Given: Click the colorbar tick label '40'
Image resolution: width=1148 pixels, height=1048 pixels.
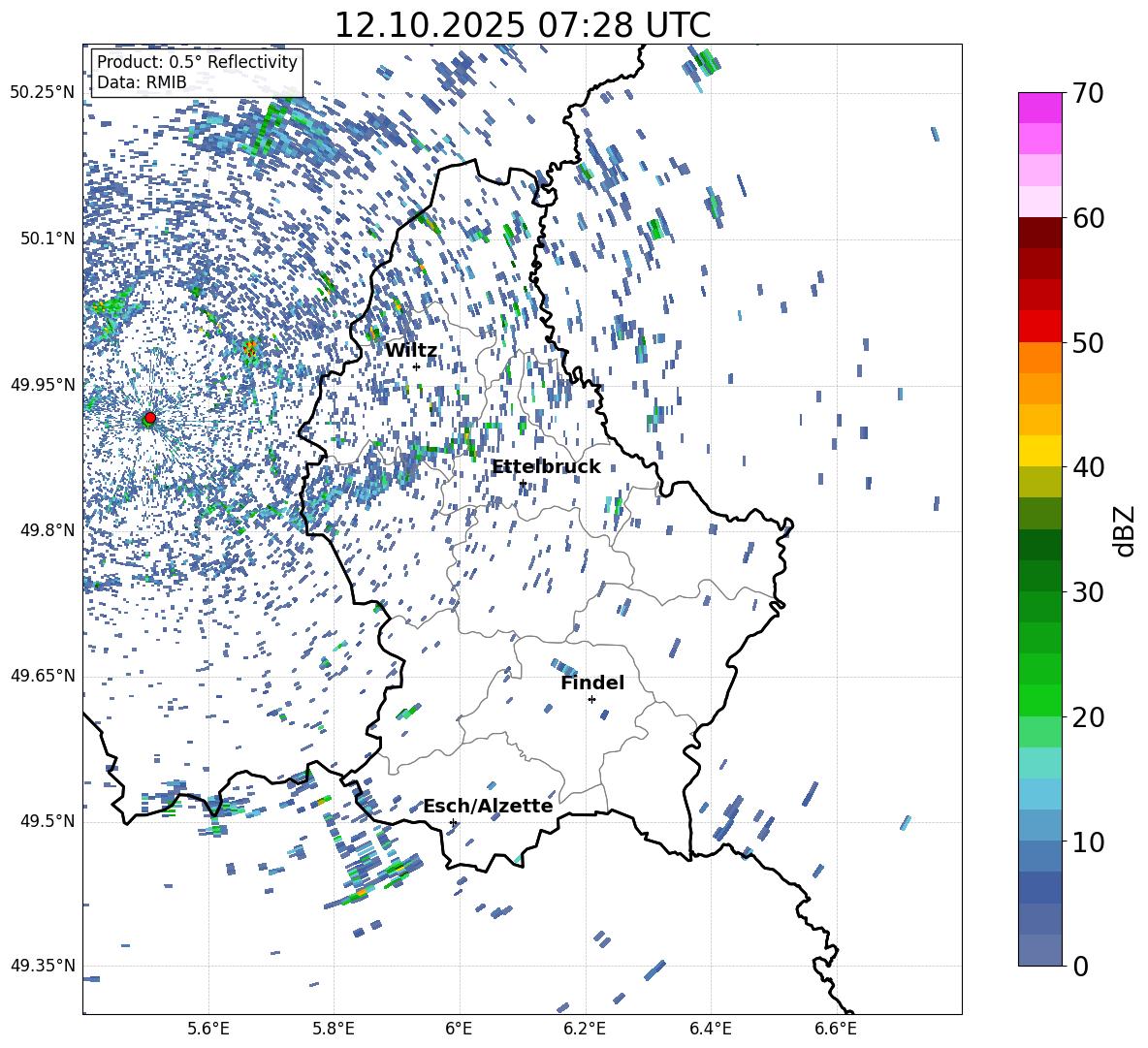Looking at the screenshot, I should point(1088,467).
